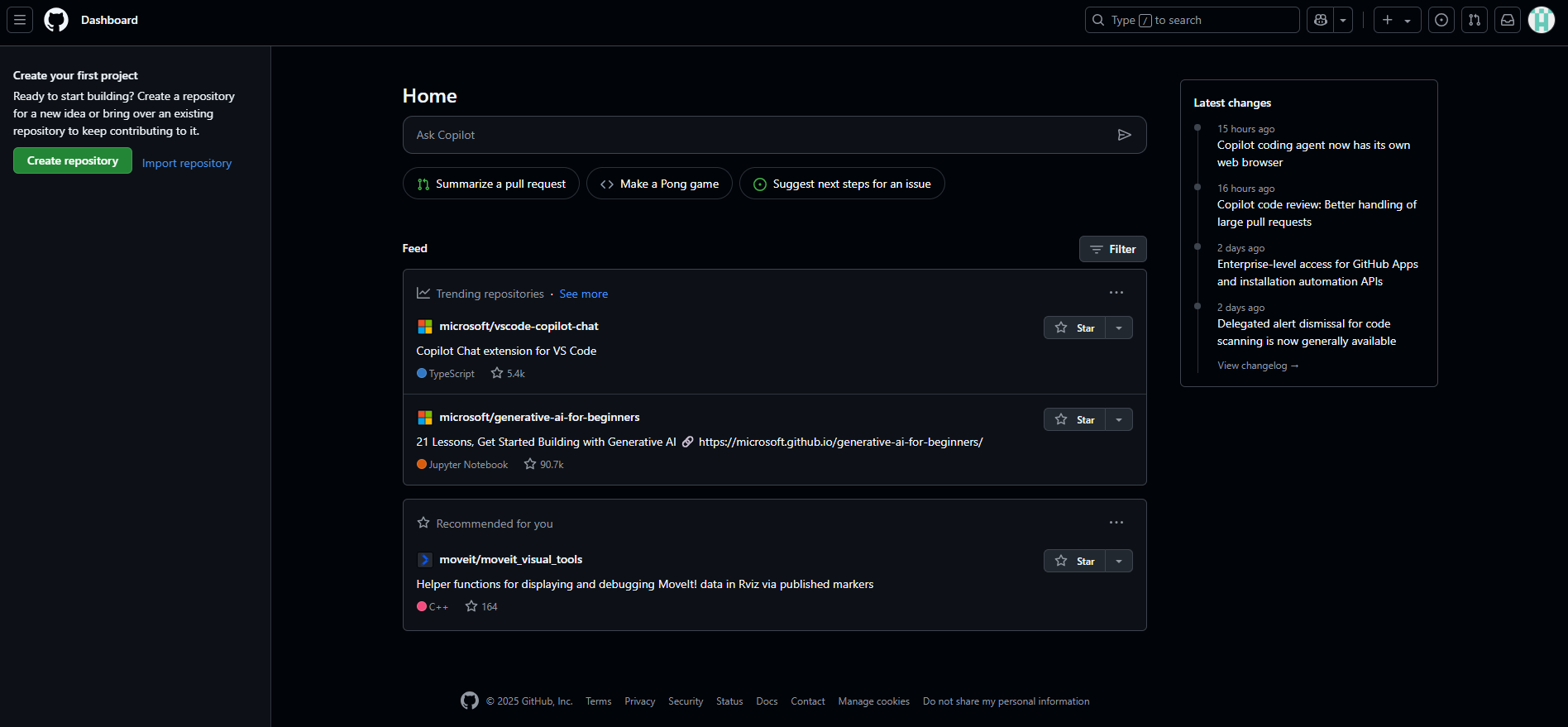Open microsoft/vscode-copilot-chat repository
Image resolution: width=1568 pixels, height=727 pixels.
pyautogui.click(x=519, y=326)
